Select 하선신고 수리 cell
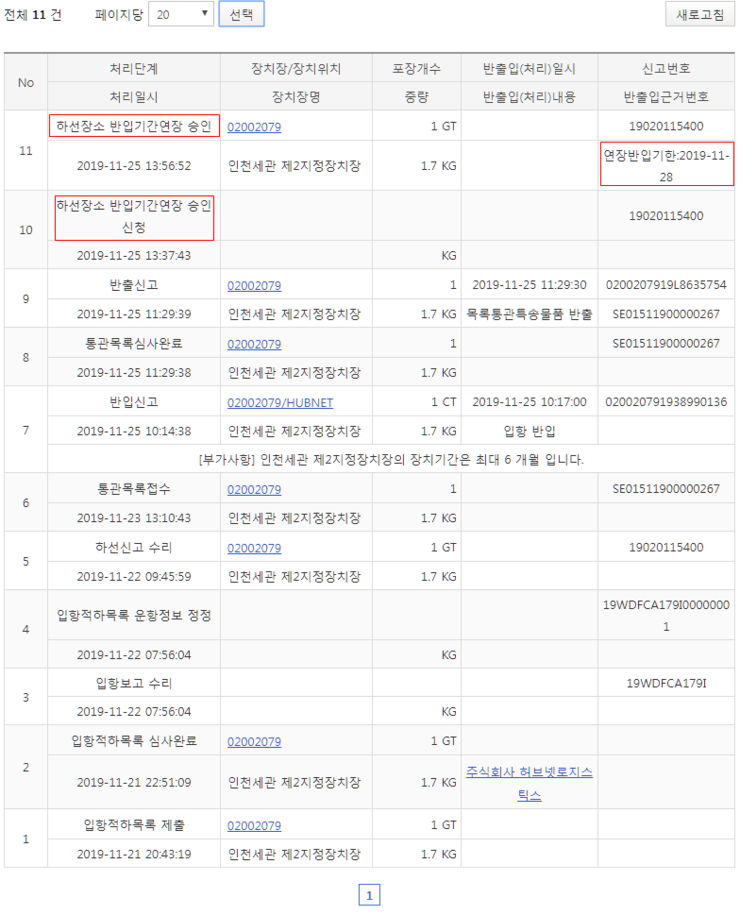The height and width of the screenshot is (915, 740). click(x=134, y=547)
